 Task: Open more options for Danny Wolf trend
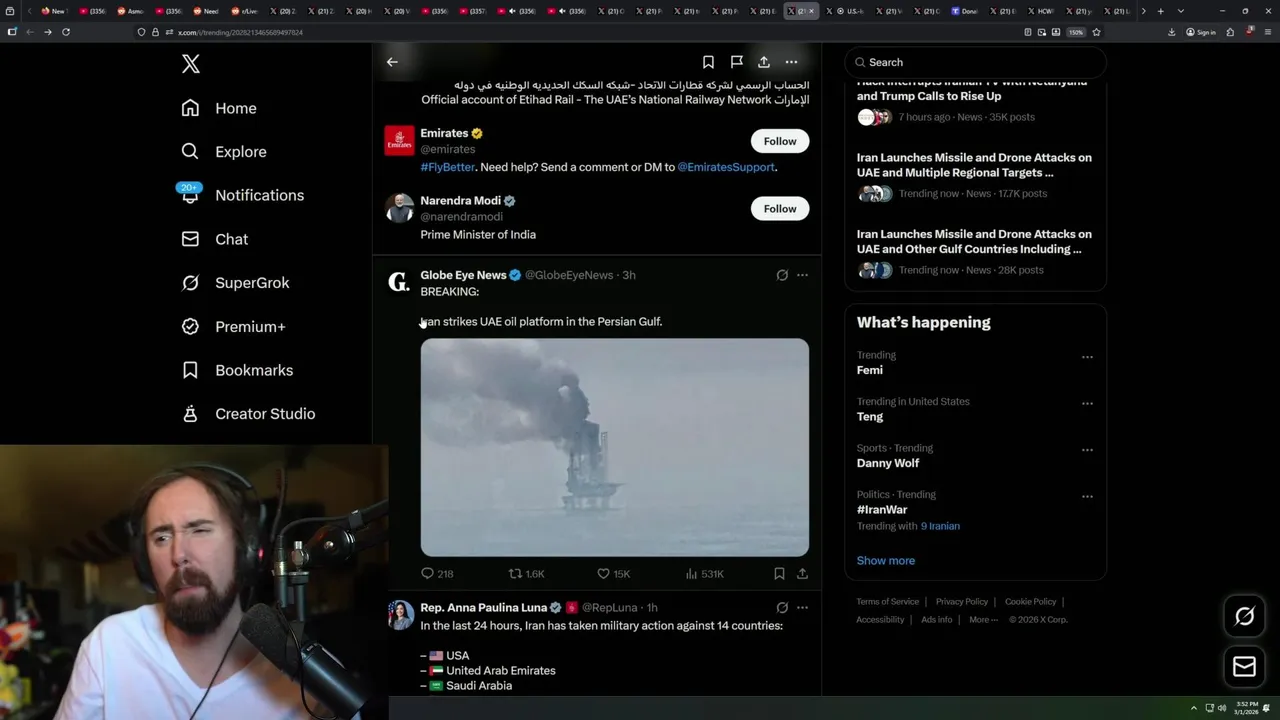tap(1087, 450)
